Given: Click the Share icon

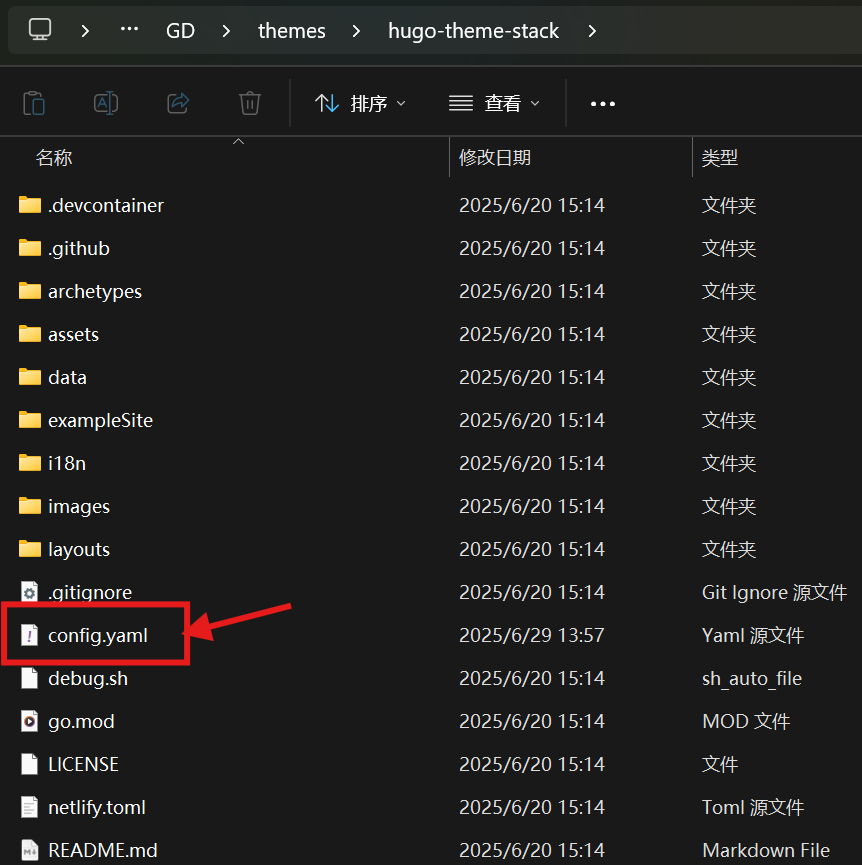Looking at the screenshot, I should (177, 103).
